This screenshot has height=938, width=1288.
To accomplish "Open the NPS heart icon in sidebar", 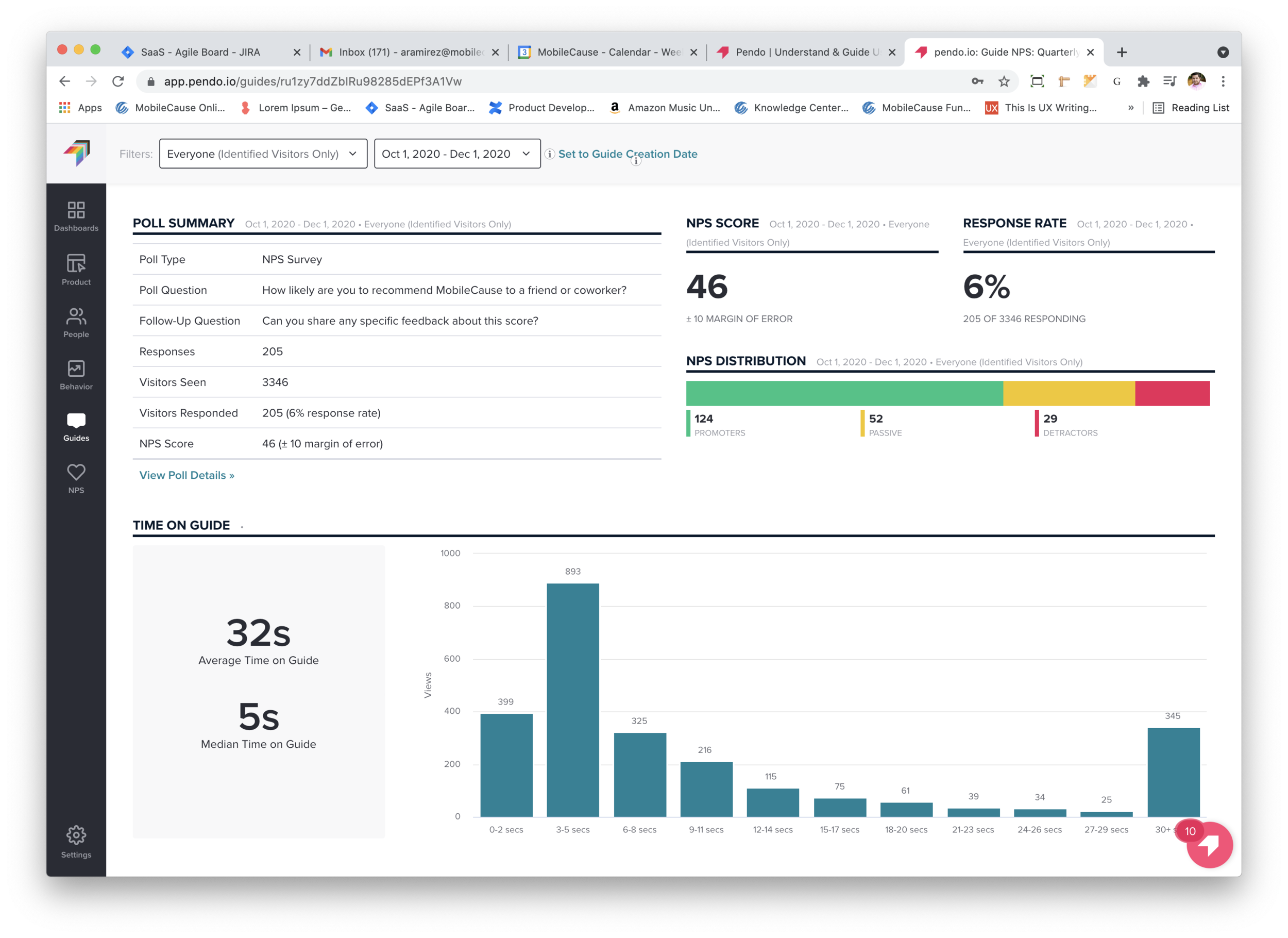I will click(x=76, y=479).
